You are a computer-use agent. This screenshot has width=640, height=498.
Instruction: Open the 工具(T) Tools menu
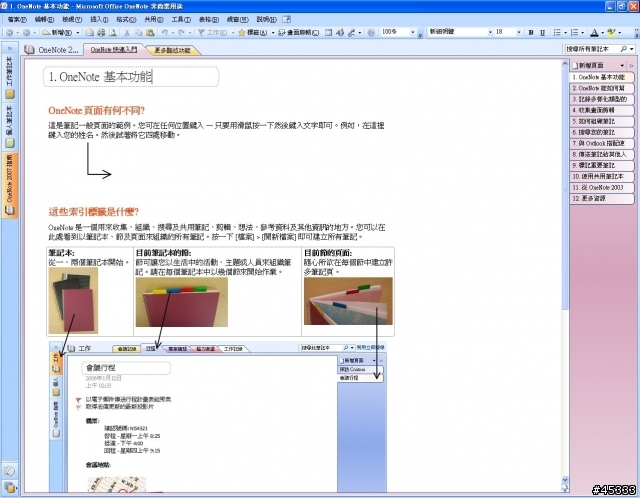[181, 19]
